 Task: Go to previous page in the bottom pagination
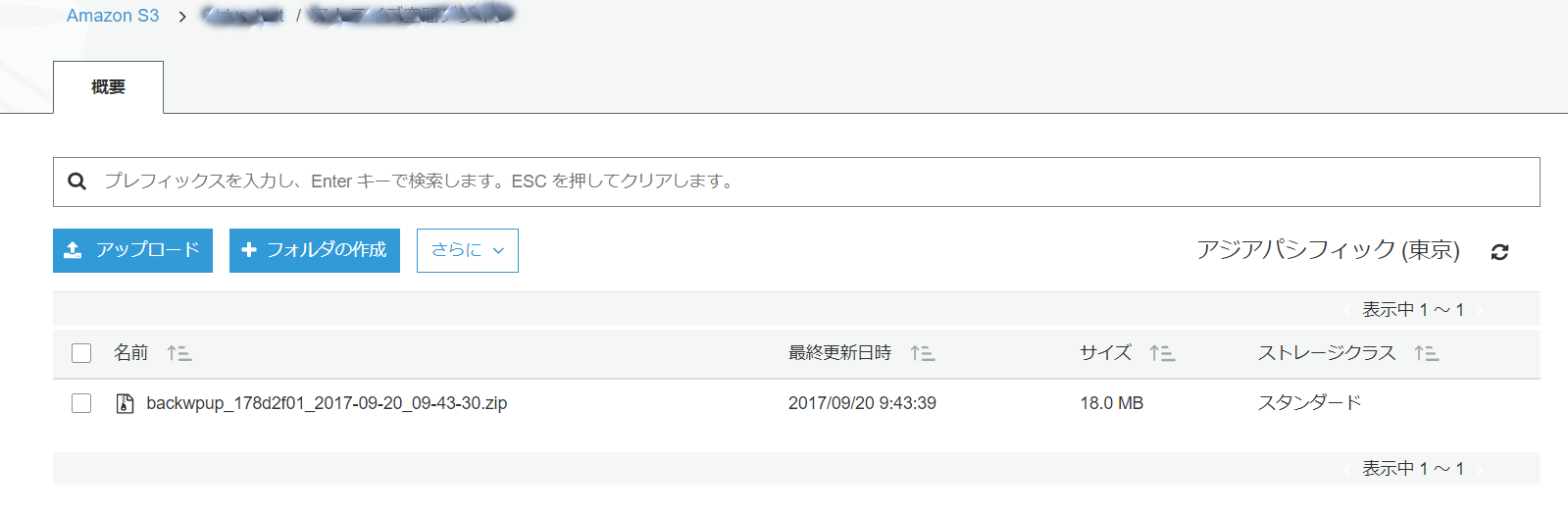(x=1347, y=469)
